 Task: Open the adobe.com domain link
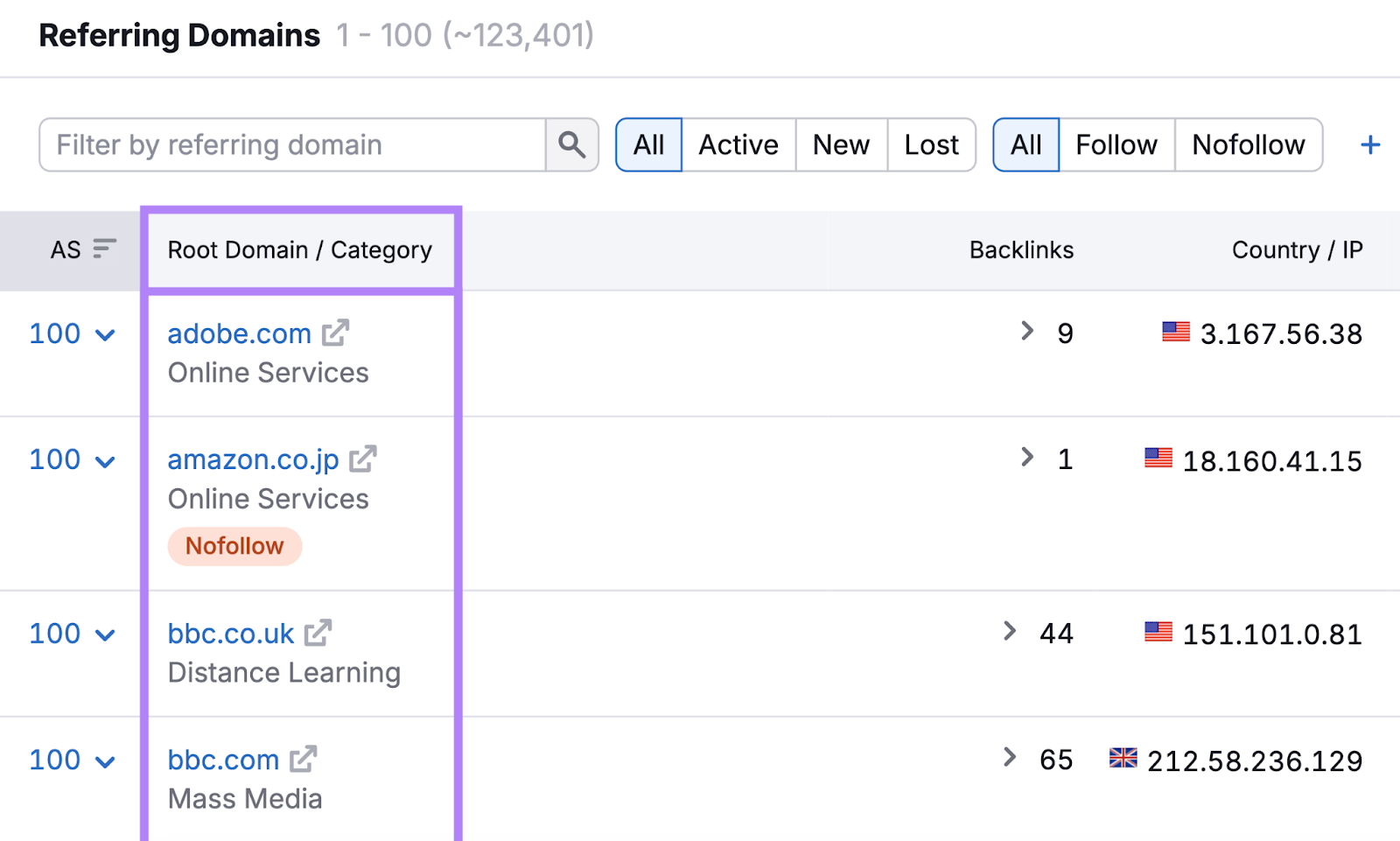239,333
